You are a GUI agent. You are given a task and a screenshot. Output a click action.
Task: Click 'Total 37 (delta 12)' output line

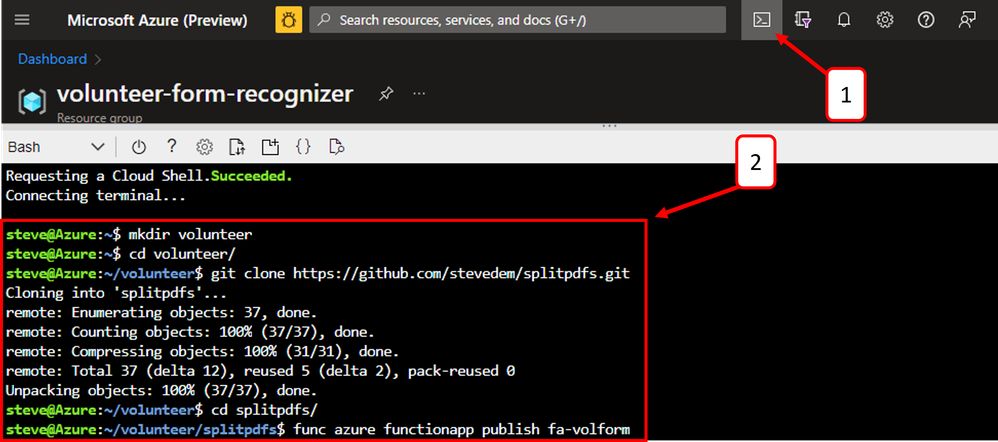pos(260,372)
